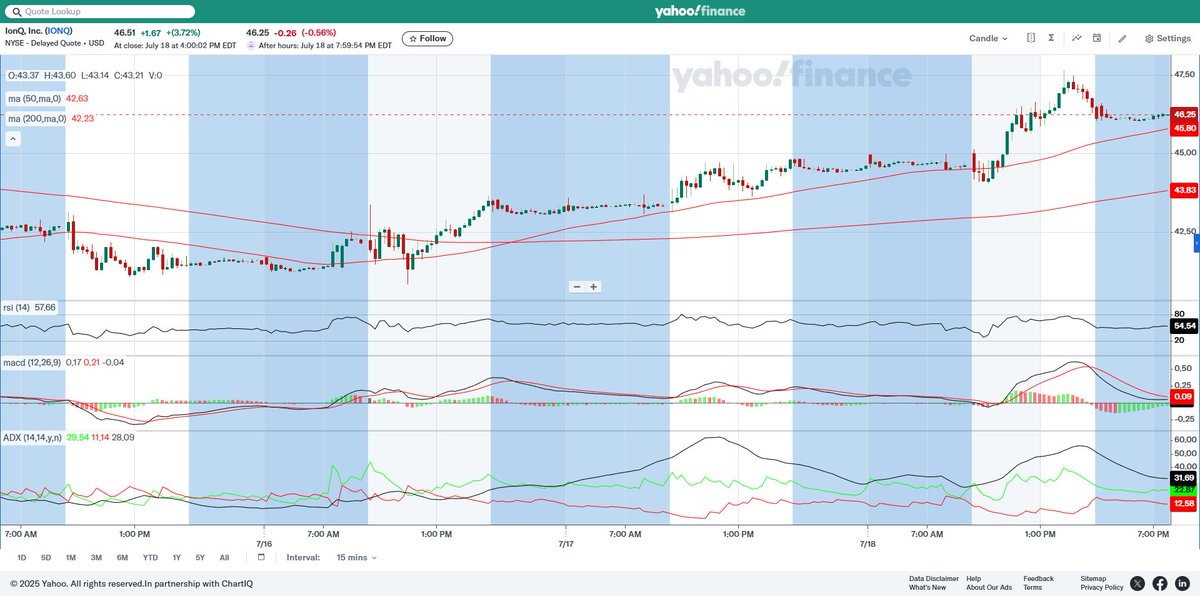Click the Yahoo Finance header logo
The width and height of the screenshot is (1200, 596).
(x=700, y=11)
